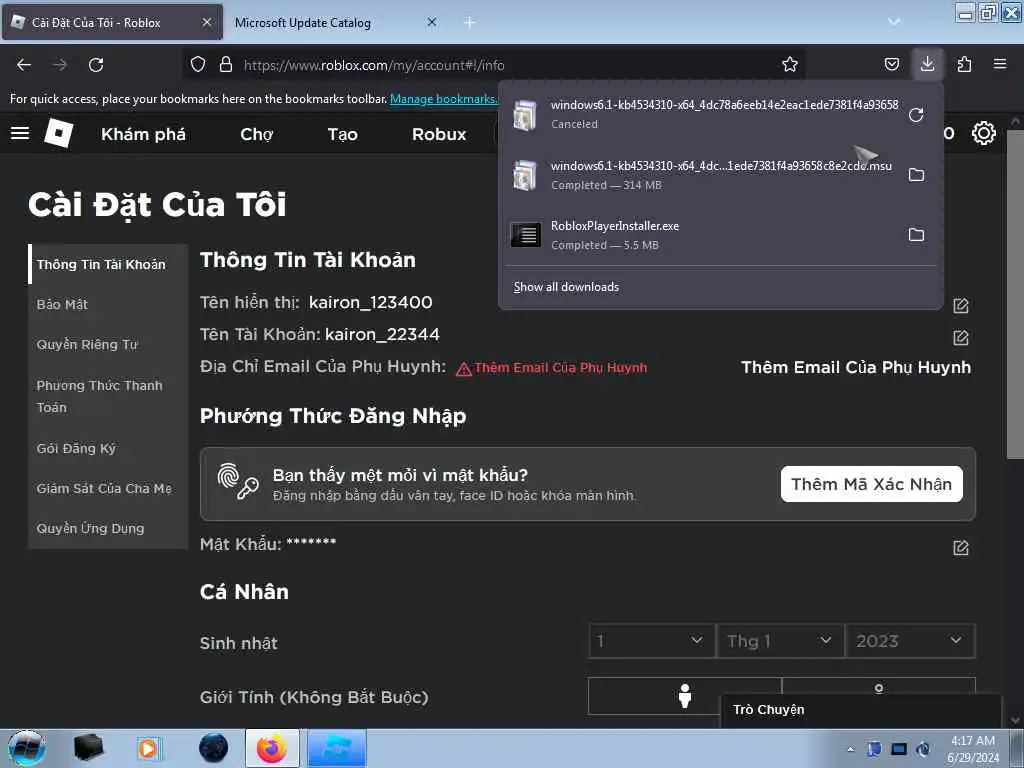Show the completed 314 MB msu file in folder

916,174
